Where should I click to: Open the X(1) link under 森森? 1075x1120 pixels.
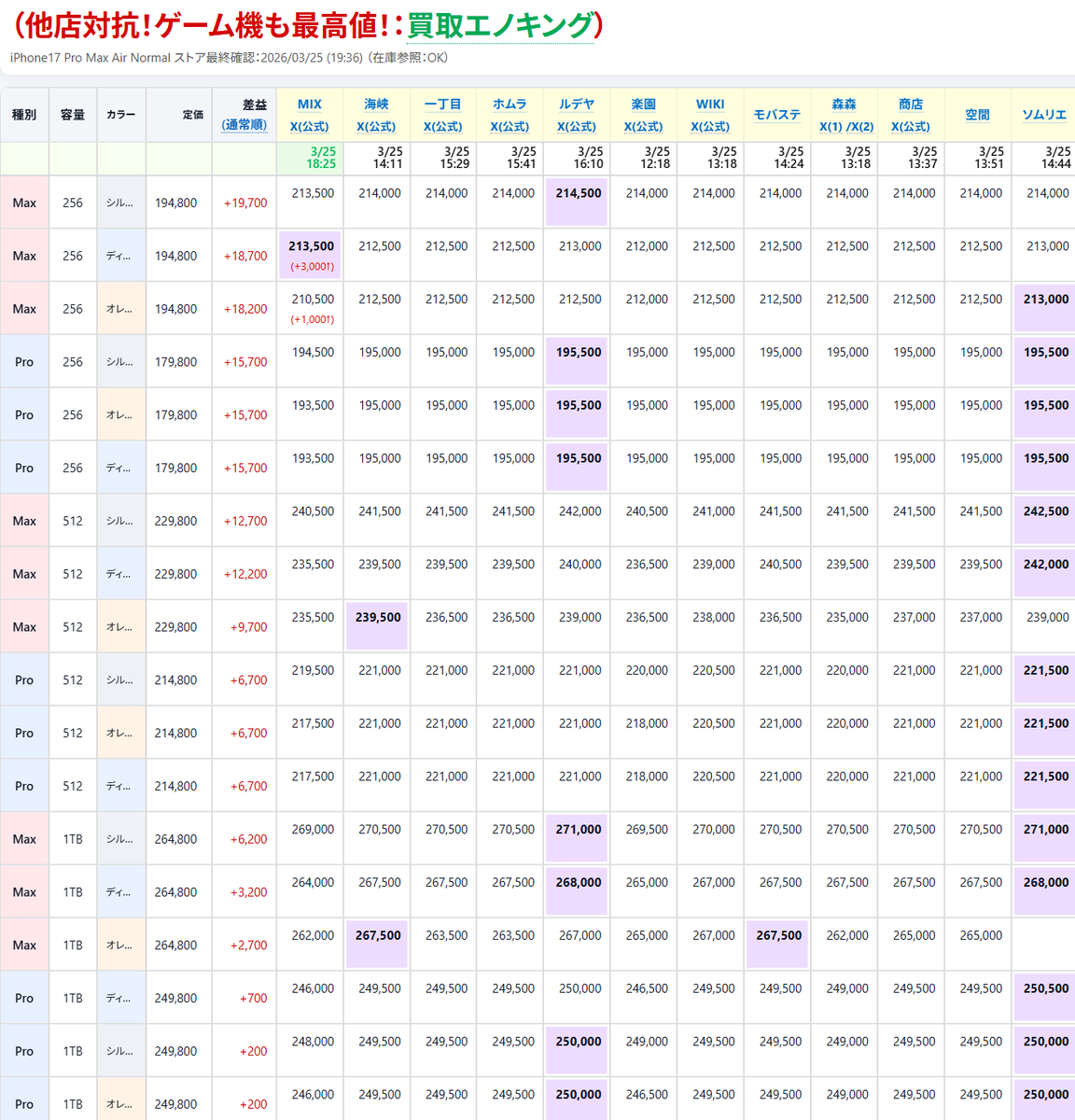point(831,127)
